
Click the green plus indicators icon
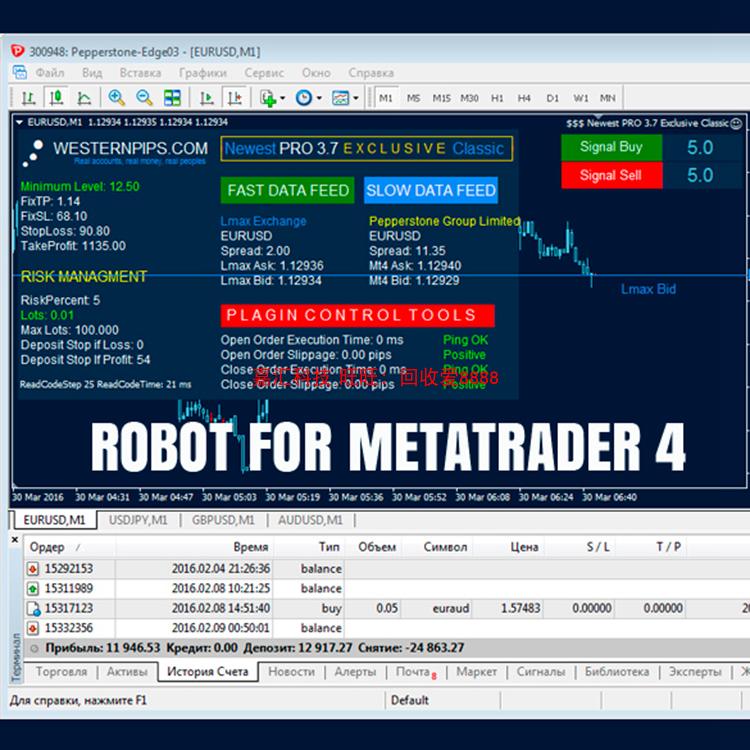tap(268, 98)
